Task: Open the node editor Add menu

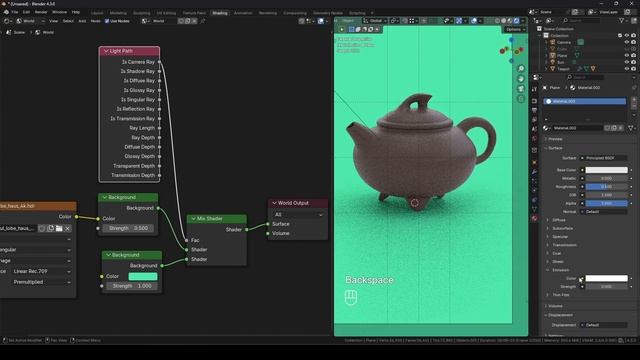Action: pyautogui.click(x=82, y=21)
